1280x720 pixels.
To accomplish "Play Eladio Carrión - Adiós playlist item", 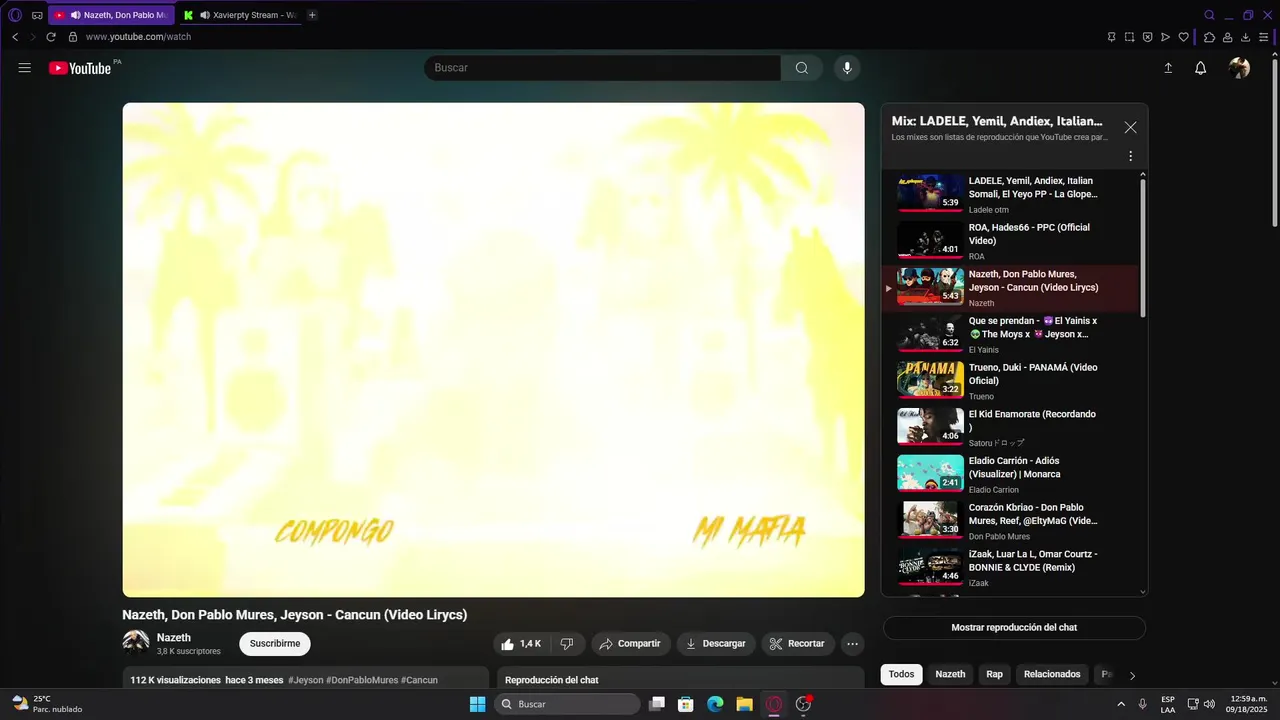I will [1010, 475].
